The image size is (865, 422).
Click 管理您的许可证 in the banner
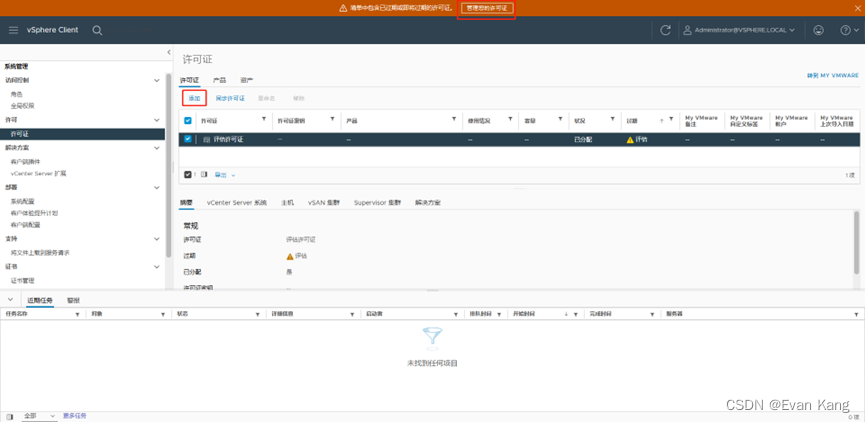point(486,8)
